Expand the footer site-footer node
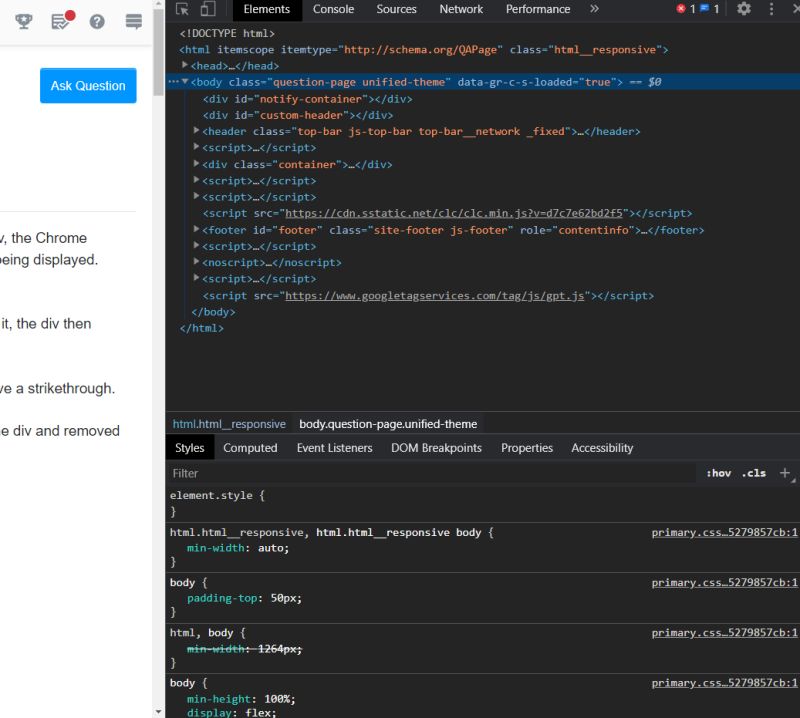 coord(196,229)
